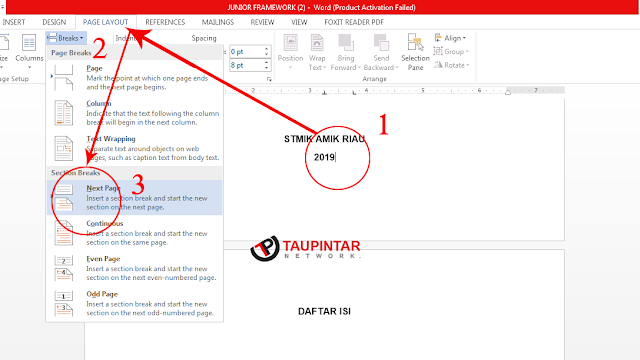Switch to the FOXIT READER PDF tab
640x360 pixels.
point(354,22)
